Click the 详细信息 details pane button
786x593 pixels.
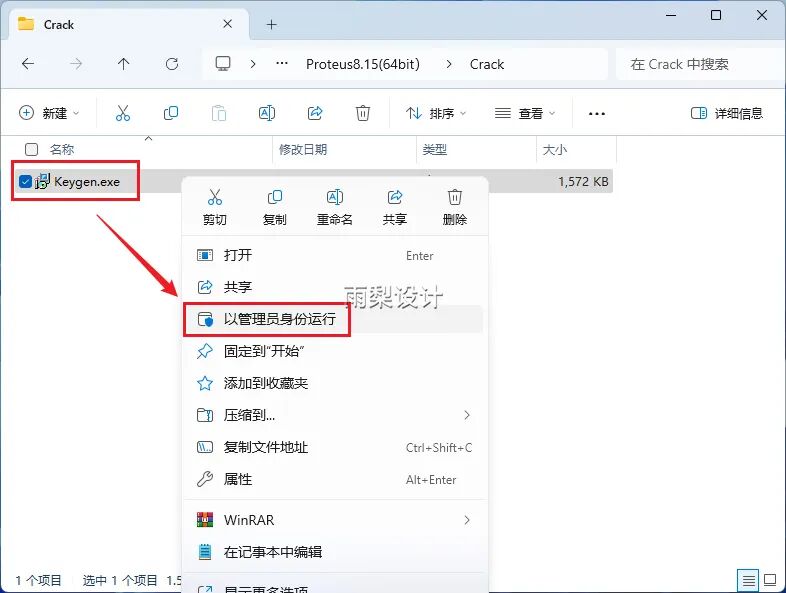tap(727, 113)
